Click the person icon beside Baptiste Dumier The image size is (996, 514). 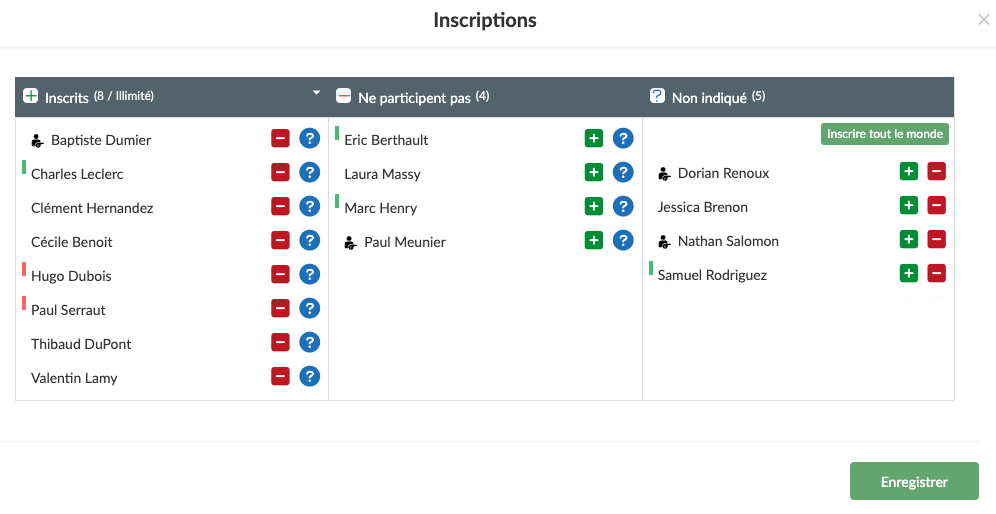(37, 140)
